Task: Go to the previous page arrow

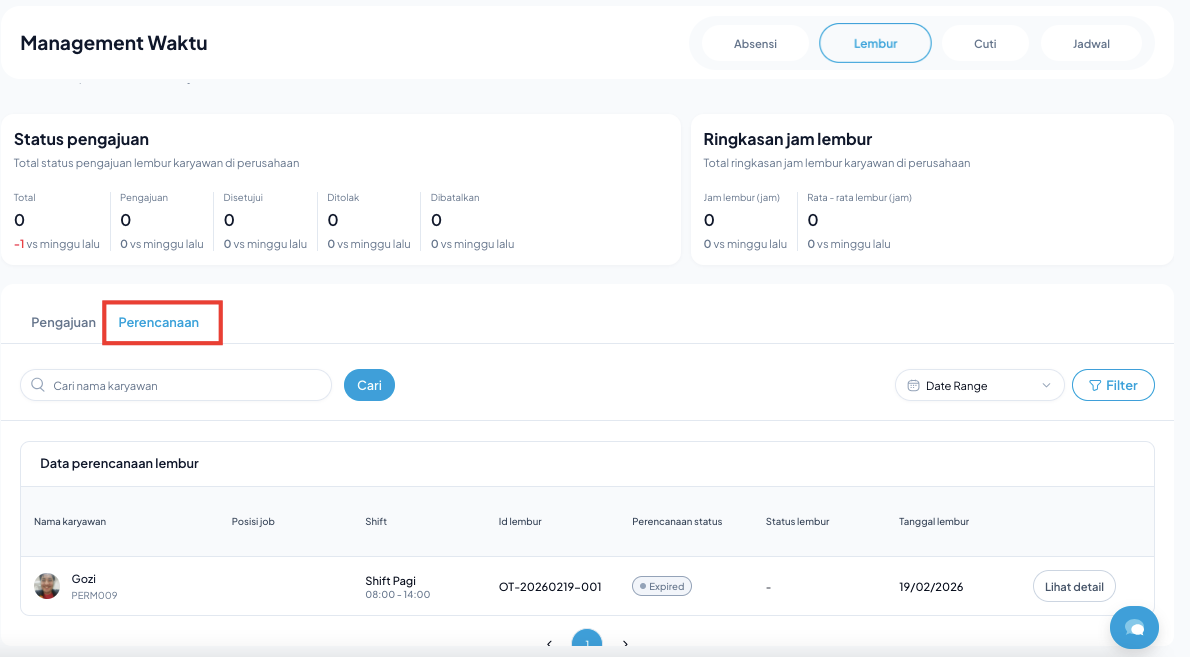Action: 549,644
